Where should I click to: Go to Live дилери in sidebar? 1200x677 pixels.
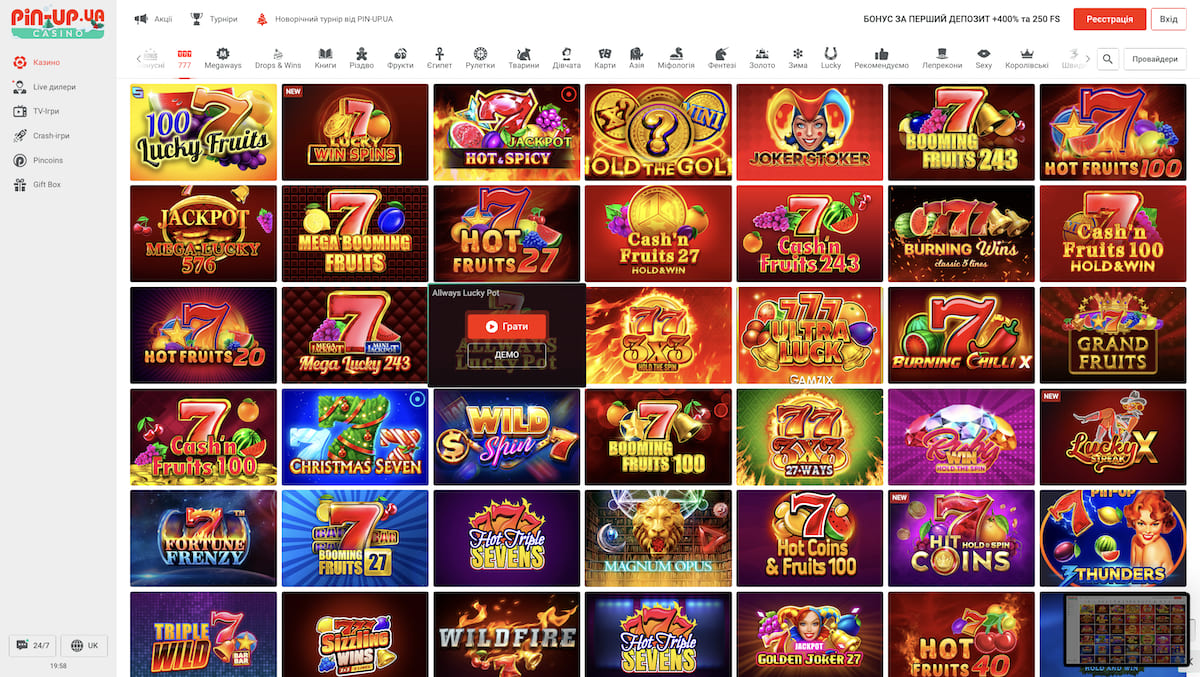[x=53, y=87]
